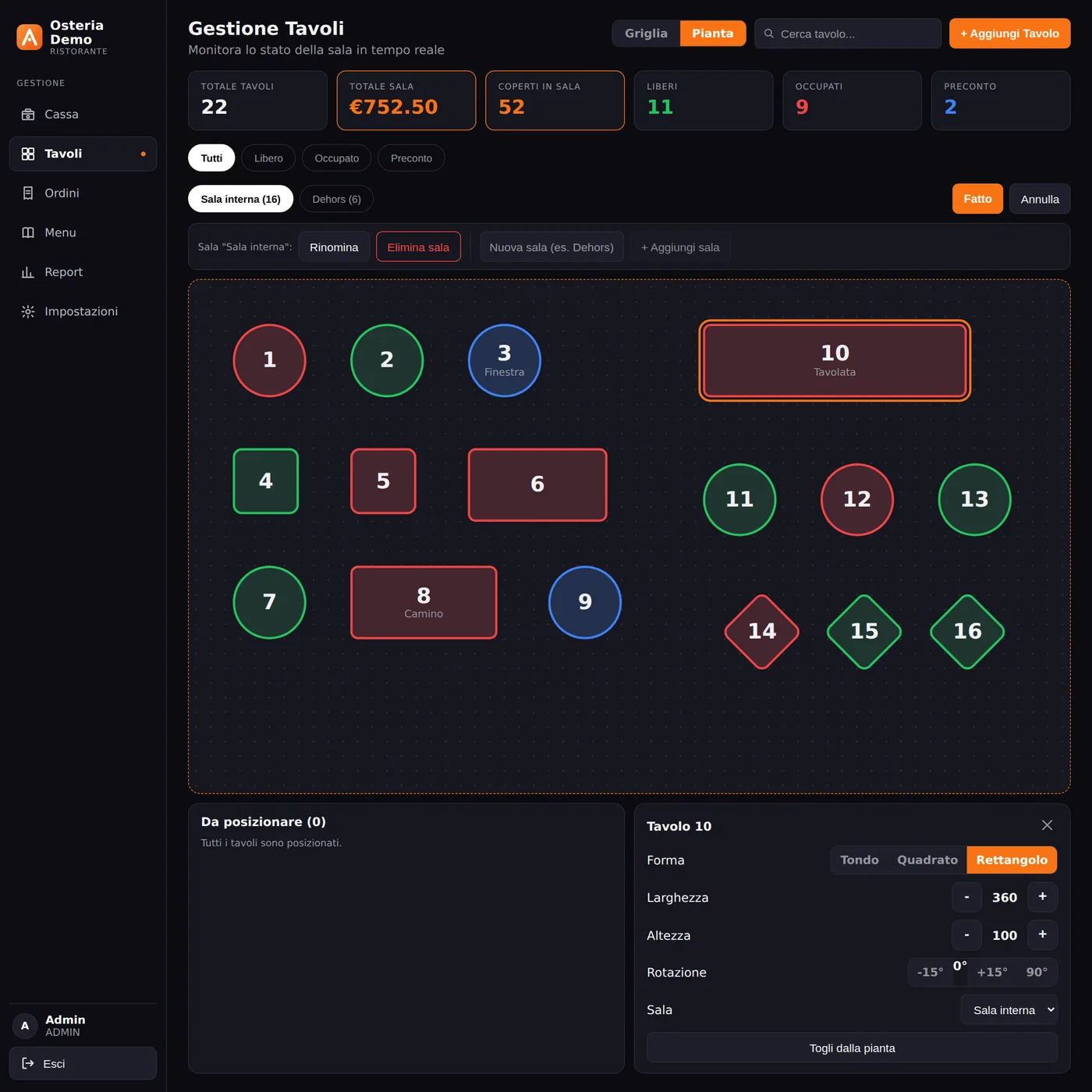Open the Impostazioni gear icon

[x=28, y=311]
